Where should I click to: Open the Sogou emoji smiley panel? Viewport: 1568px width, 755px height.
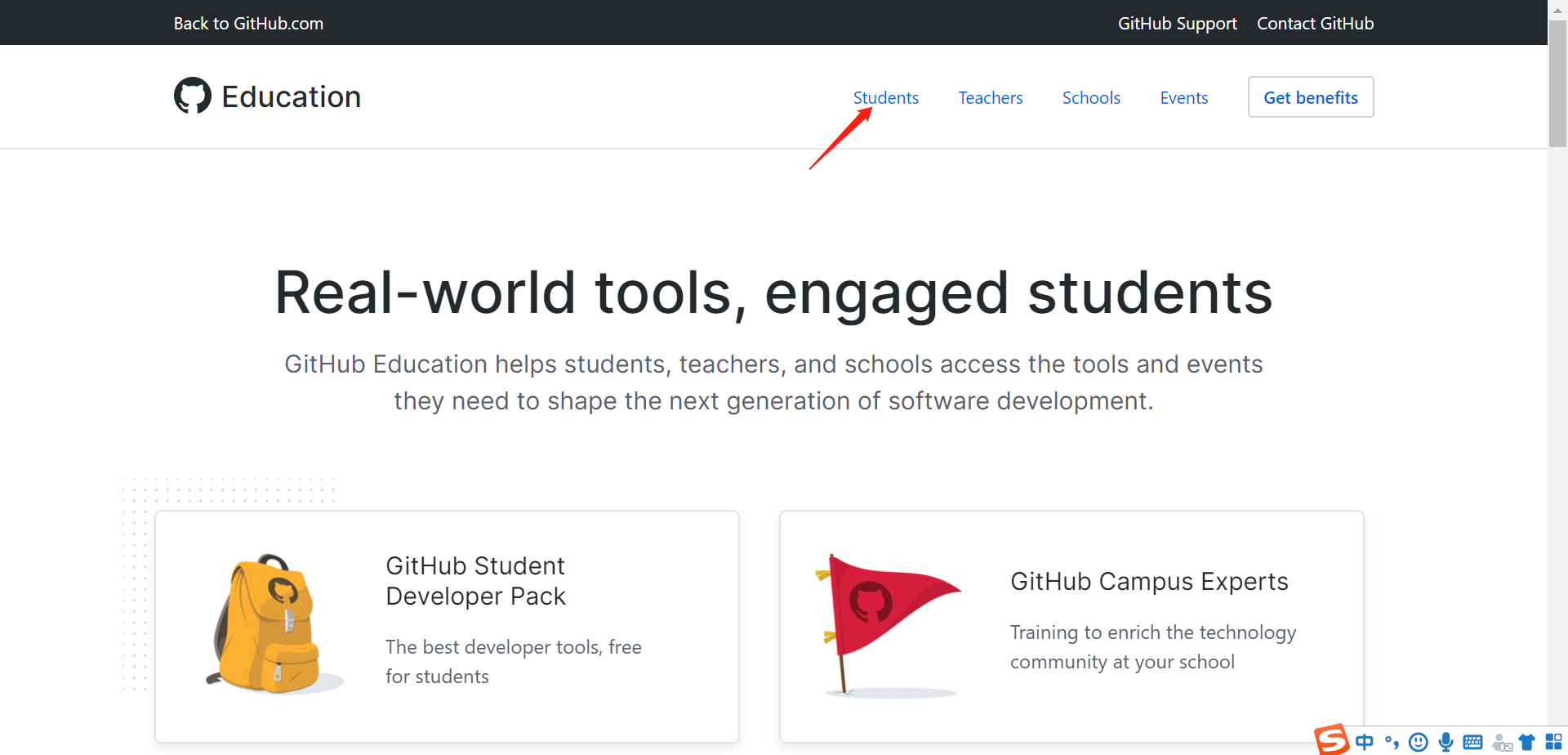(x=1419, y=742)
